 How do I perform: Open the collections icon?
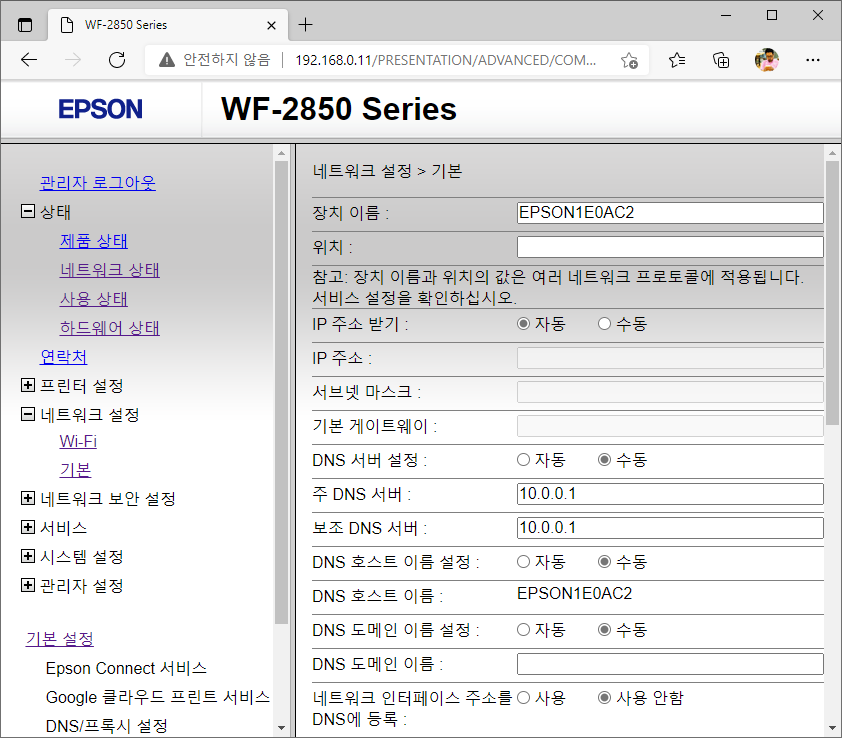[x=721, y=60]
